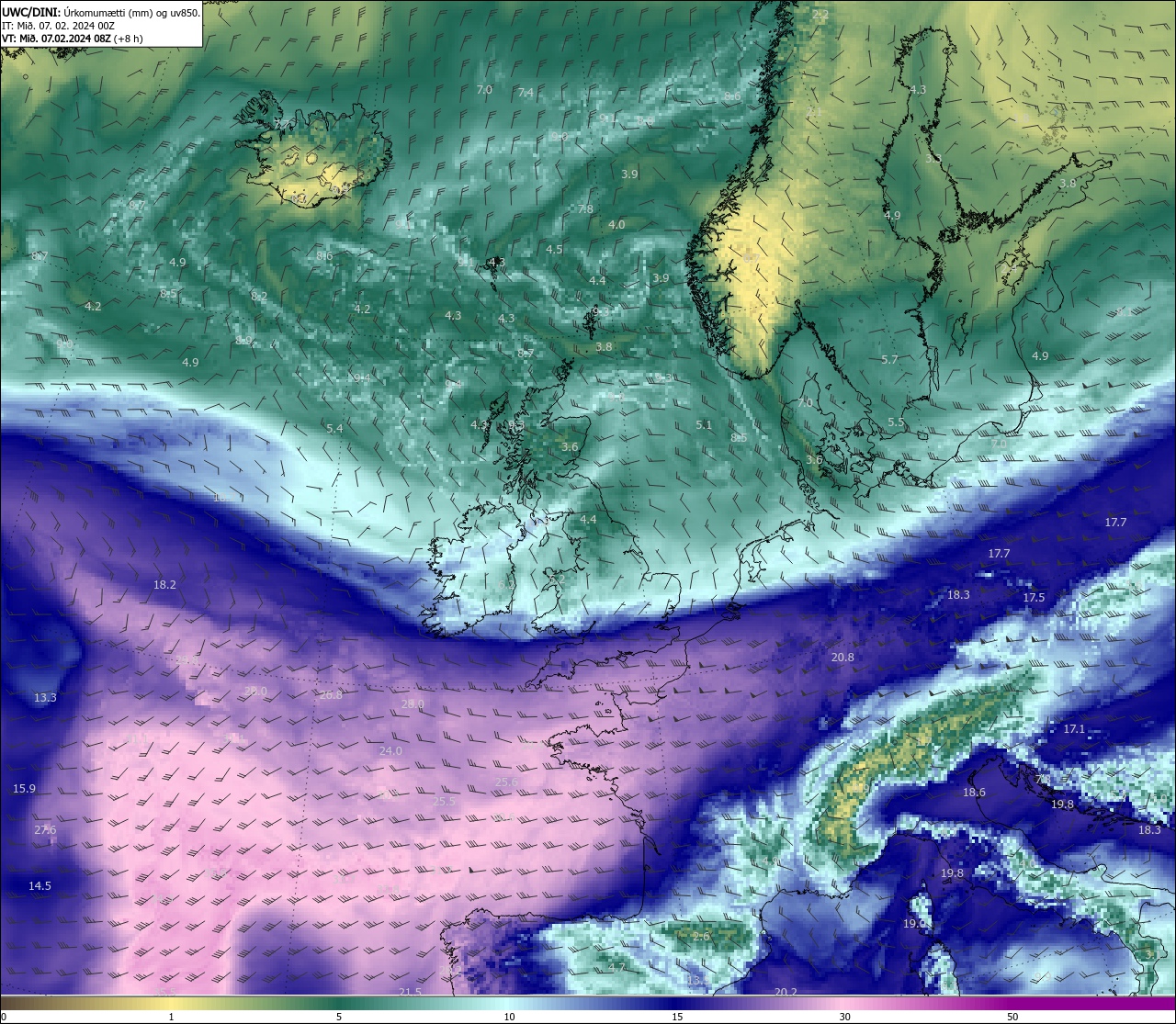Click the 14.5 value label
The height and width of the screenshot is (1024, 1176).
[40, 886]
